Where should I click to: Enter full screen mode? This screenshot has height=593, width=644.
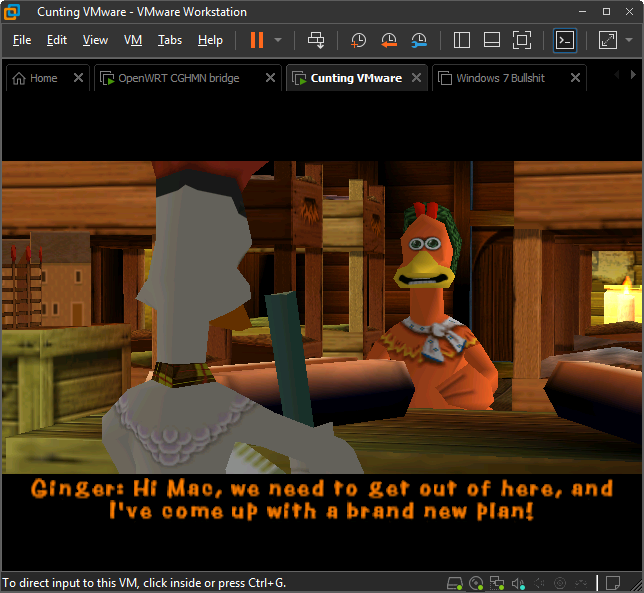[522, 40]
